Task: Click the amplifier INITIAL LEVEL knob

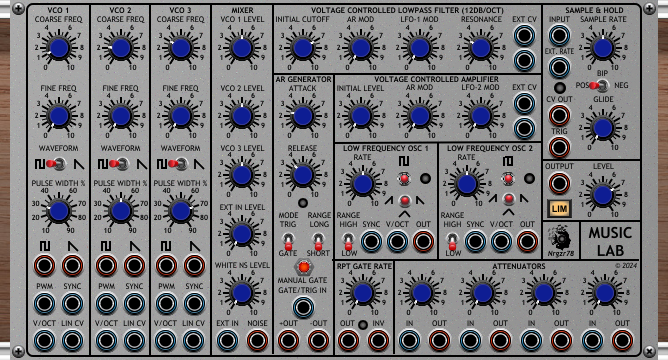Action: point(361,115)
